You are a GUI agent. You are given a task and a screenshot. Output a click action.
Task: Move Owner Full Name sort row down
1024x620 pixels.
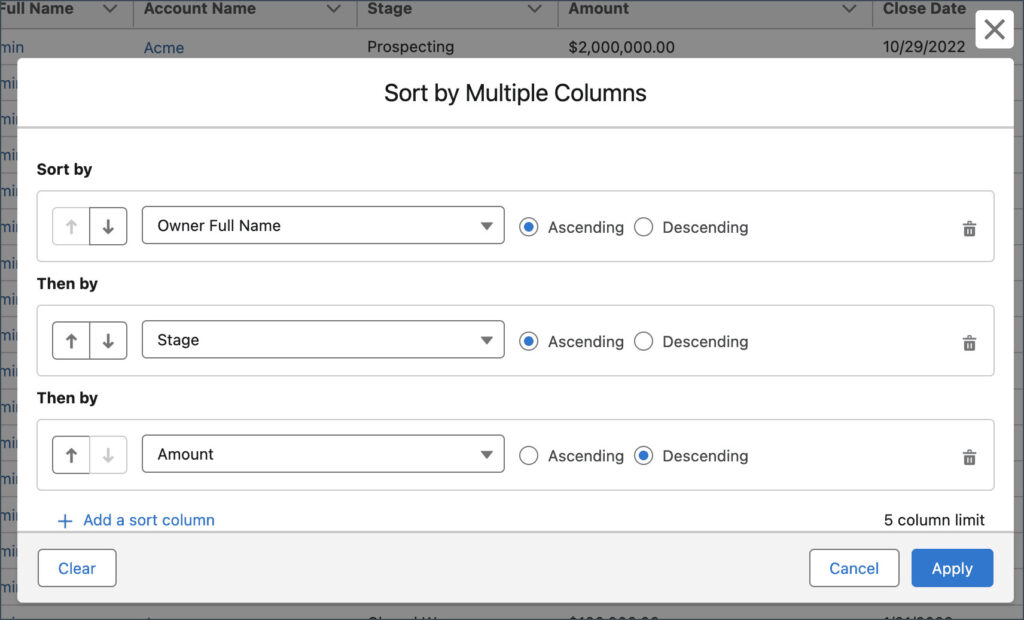click(x=108, y=227)
